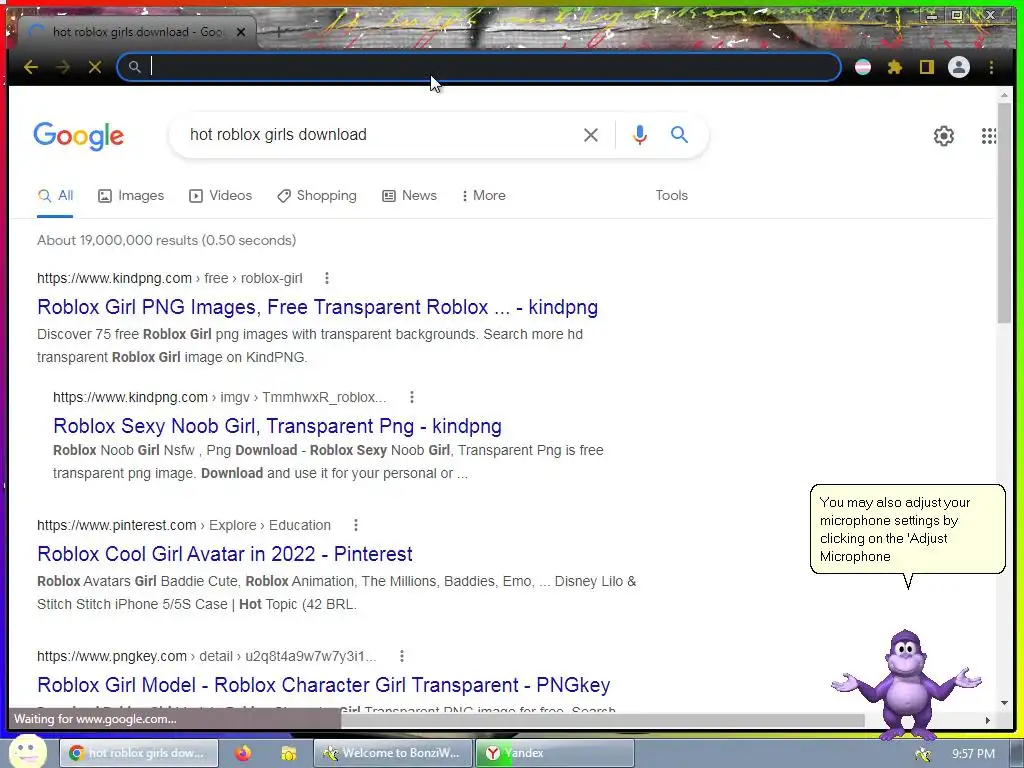Start voice search with microphone icon

pos(640,135)
